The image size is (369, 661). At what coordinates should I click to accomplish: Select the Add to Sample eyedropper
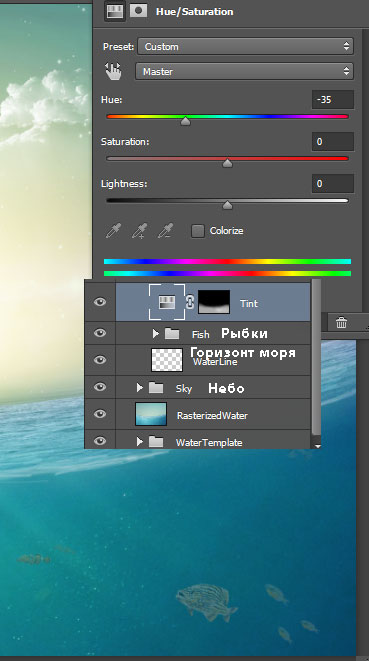(139, 231)
